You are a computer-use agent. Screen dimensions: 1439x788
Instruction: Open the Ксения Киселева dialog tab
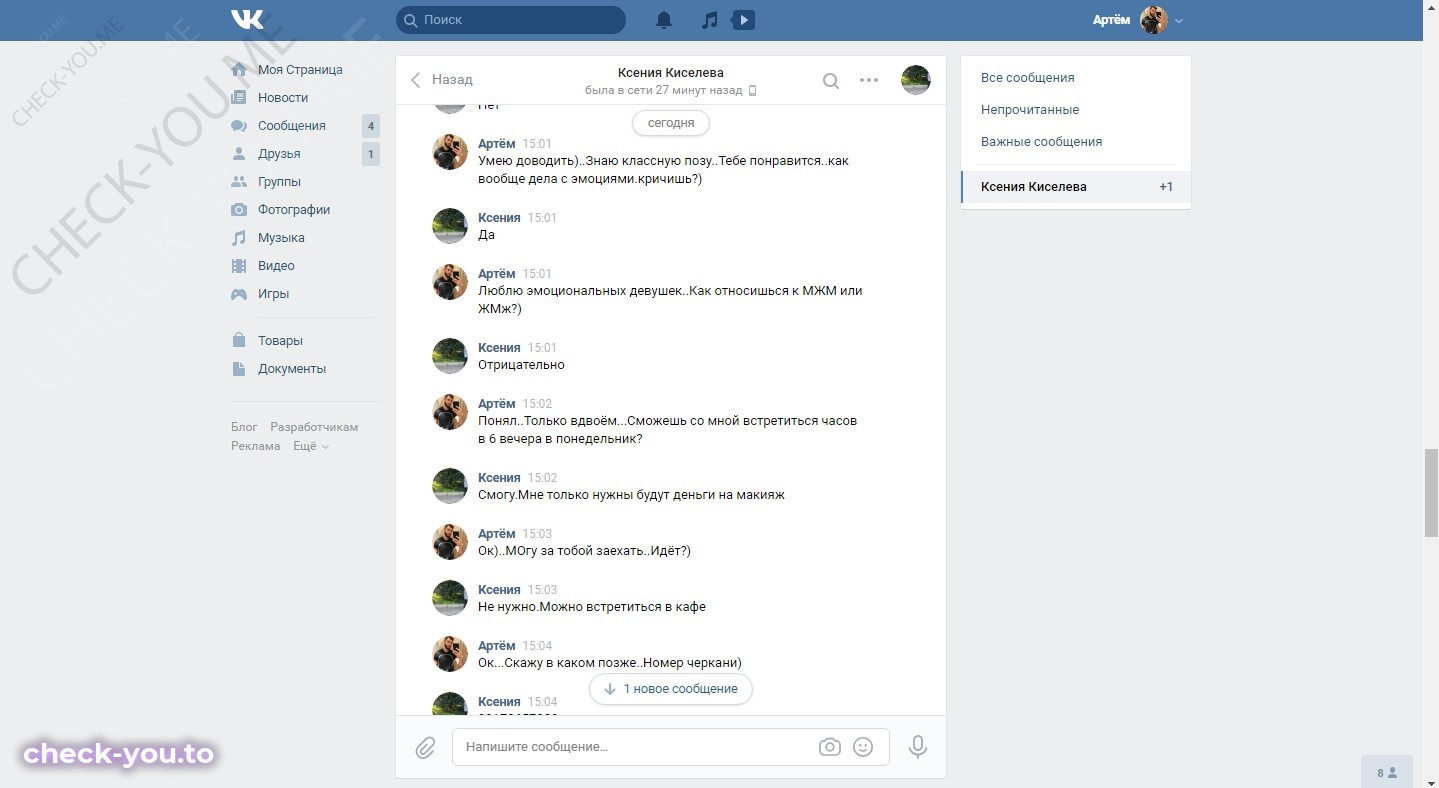coord(1076,187)
